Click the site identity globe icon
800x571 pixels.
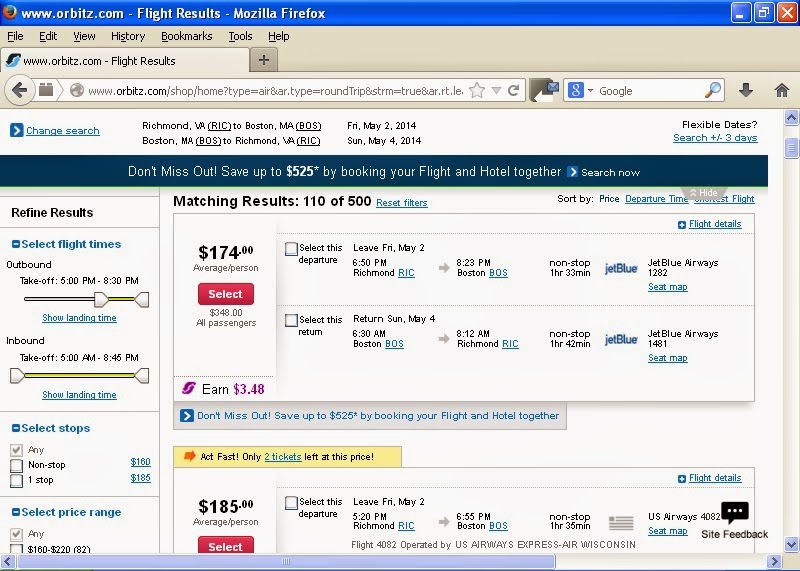[x=77, y=90]
